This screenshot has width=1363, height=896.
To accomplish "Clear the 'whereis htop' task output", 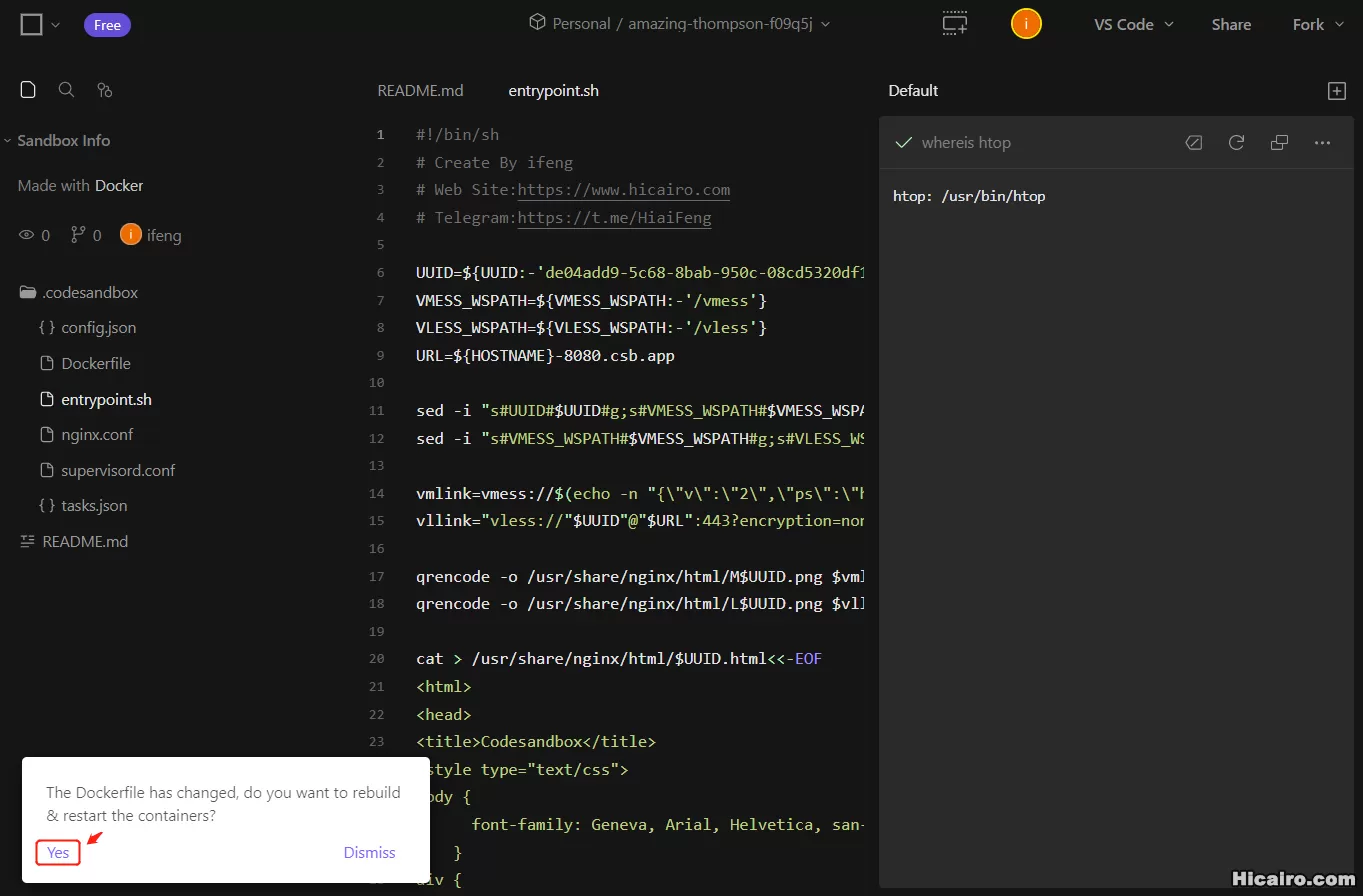I will (x=1193, y=142).
